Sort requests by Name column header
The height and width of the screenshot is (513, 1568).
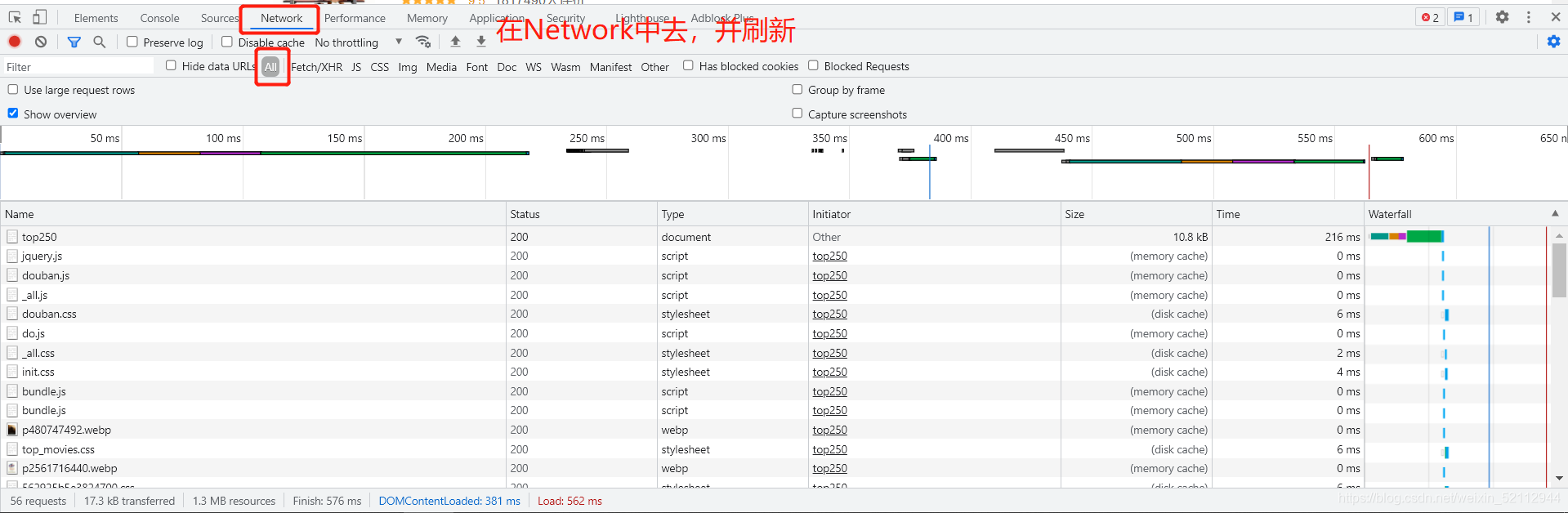pyautogui.click(x=253, y=214)
